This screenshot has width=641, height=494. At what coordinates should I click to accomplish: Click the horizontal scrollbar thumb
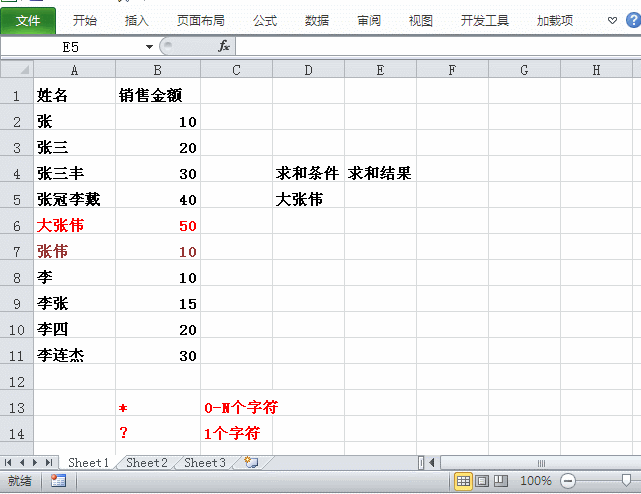pos(541,463)
